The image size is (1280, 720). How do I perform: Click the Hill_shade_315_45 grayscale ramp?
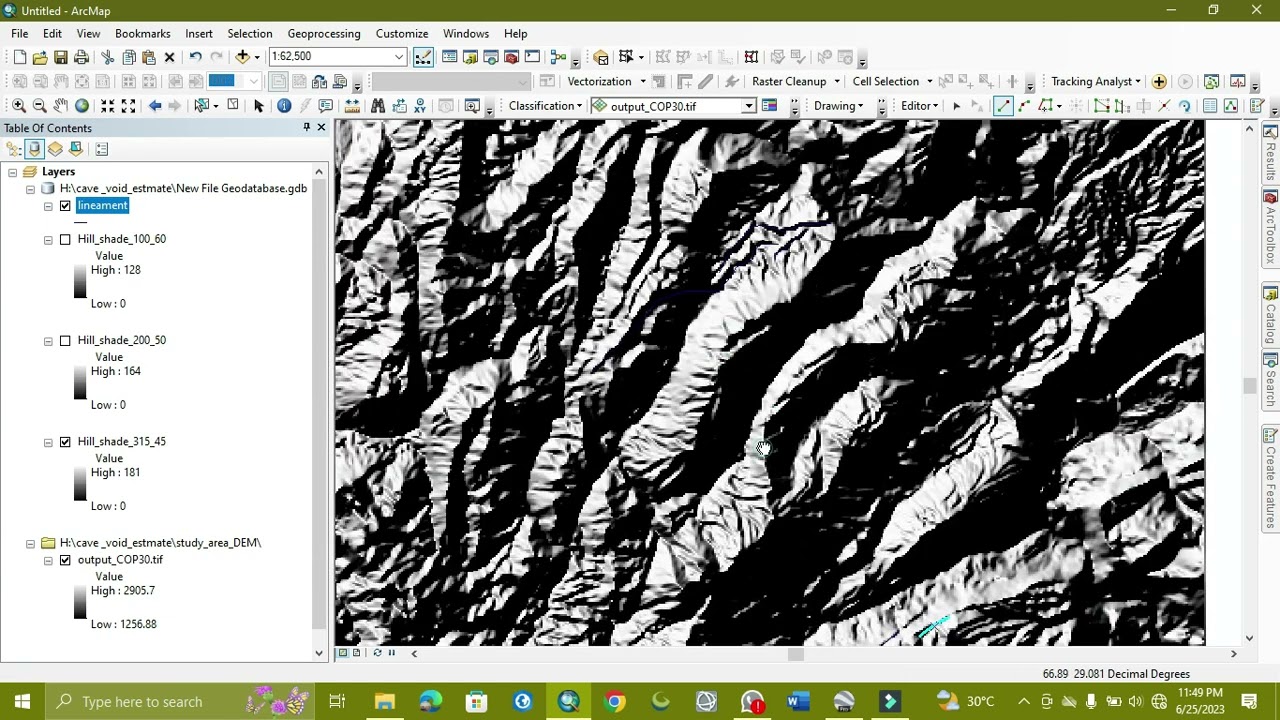coord(80,483)
